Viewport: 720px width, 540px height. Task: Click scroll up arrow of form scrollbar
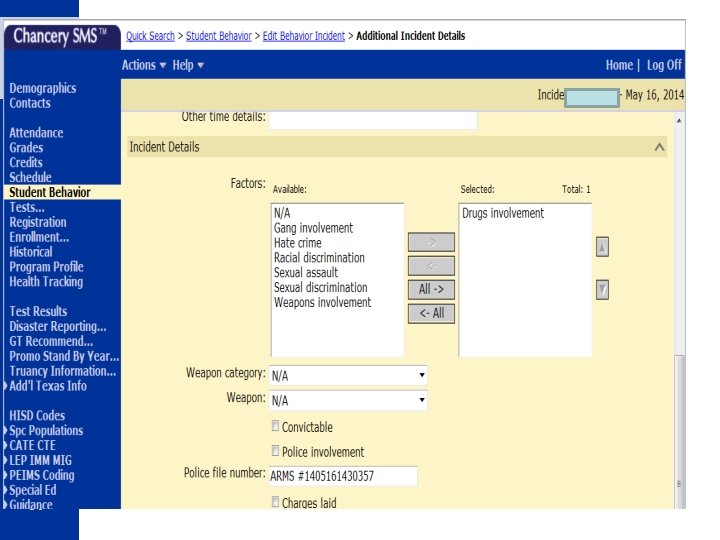click(679, 121)
